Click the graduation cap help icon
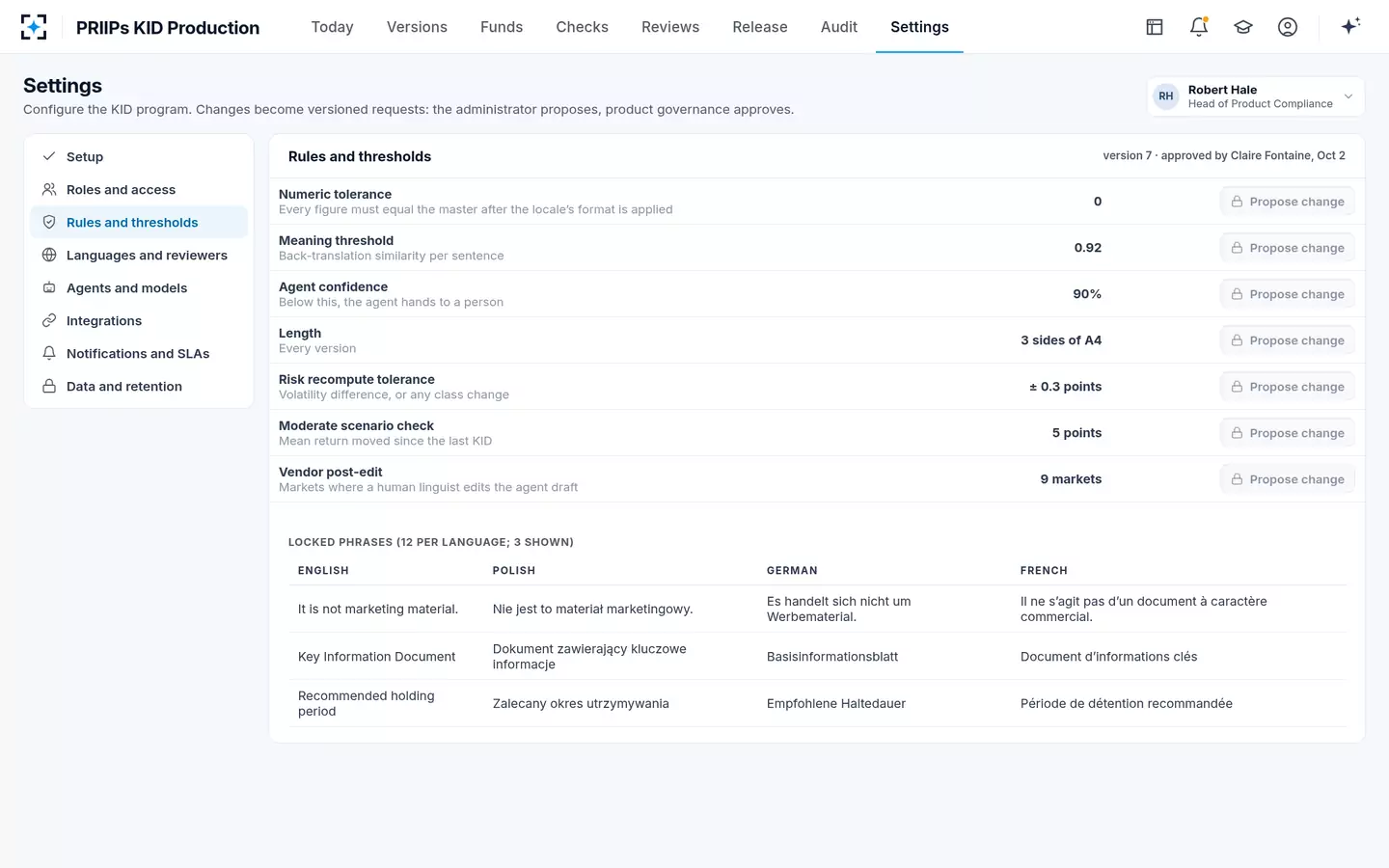 pos(1243,27)
